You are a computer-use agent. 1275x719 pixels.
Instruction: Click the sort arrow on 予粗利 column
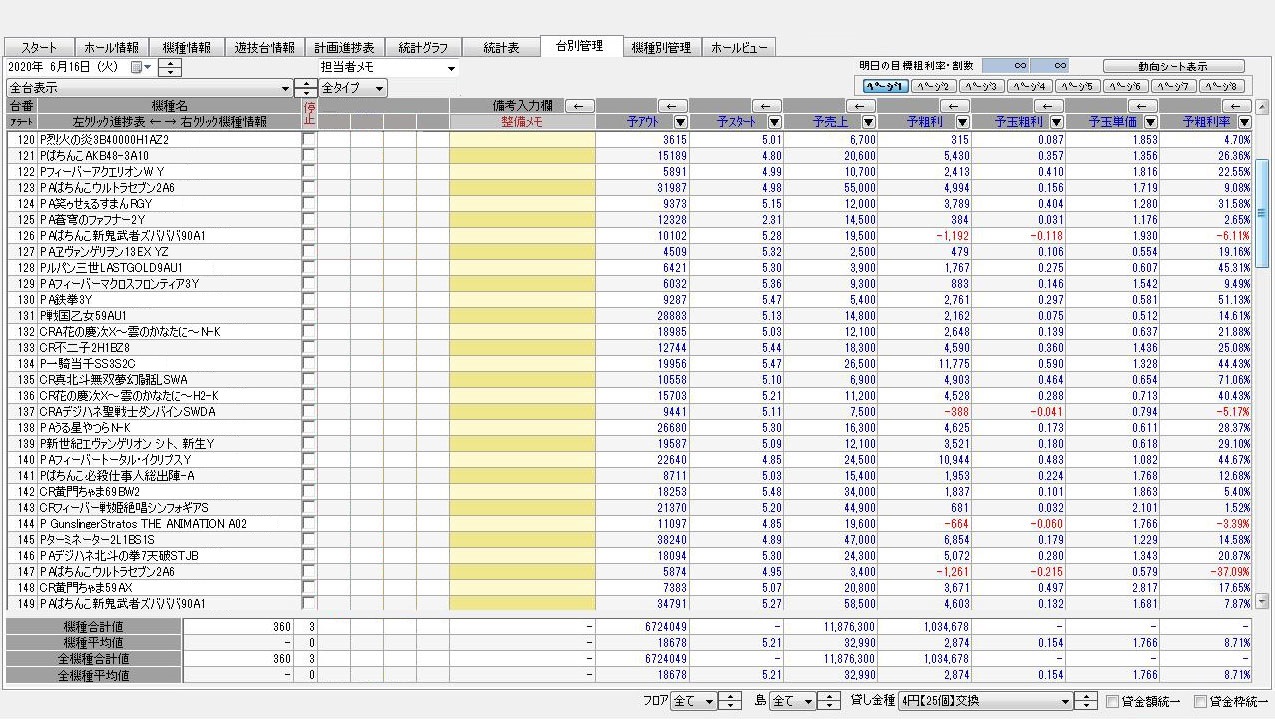coord(961,122)
